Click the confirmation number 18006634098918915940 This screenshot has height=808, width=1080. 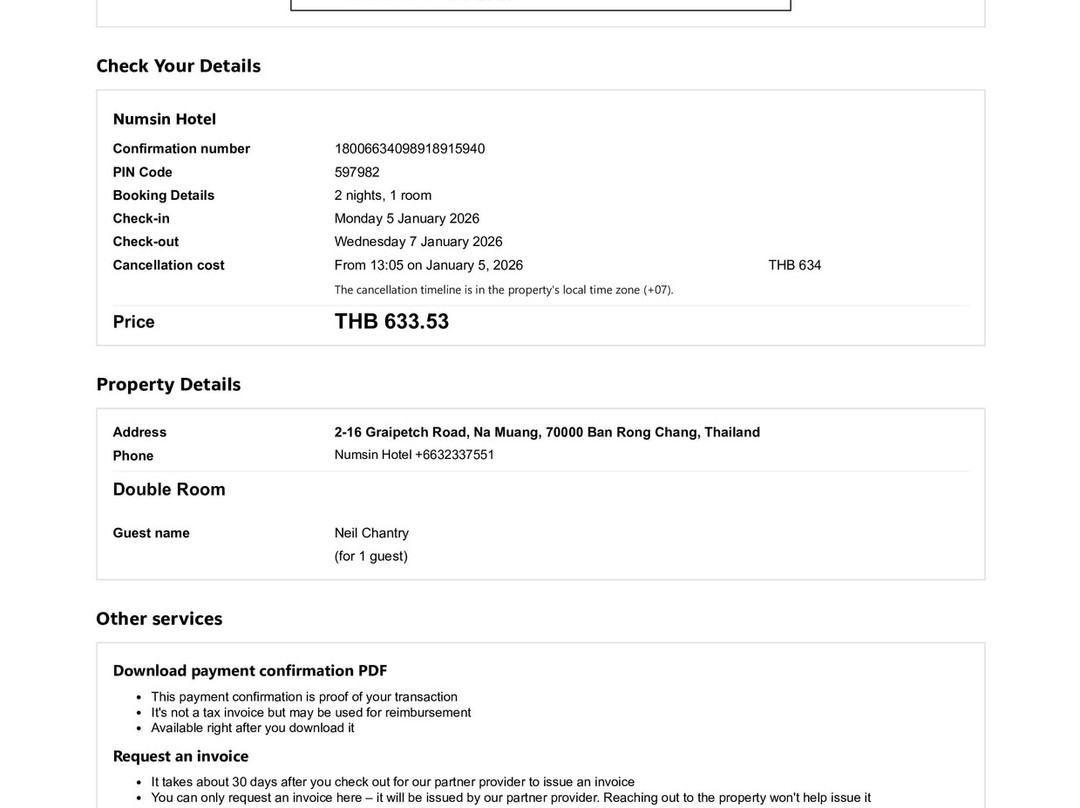(409, 149)
